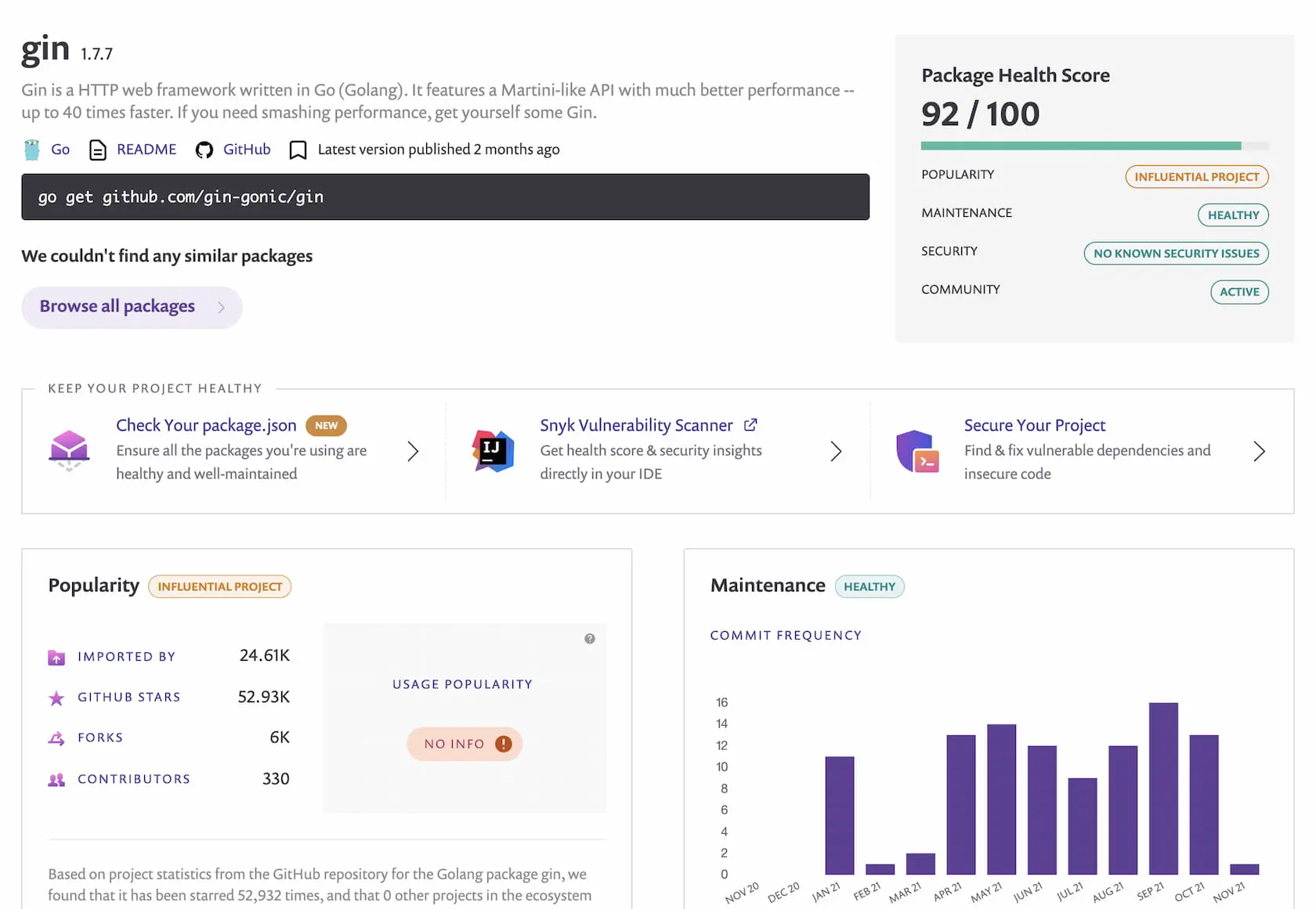Click the 'KEEP YOUR PROJECT HEALTHY' section label
1316x909 pixels.
[155, 388]
